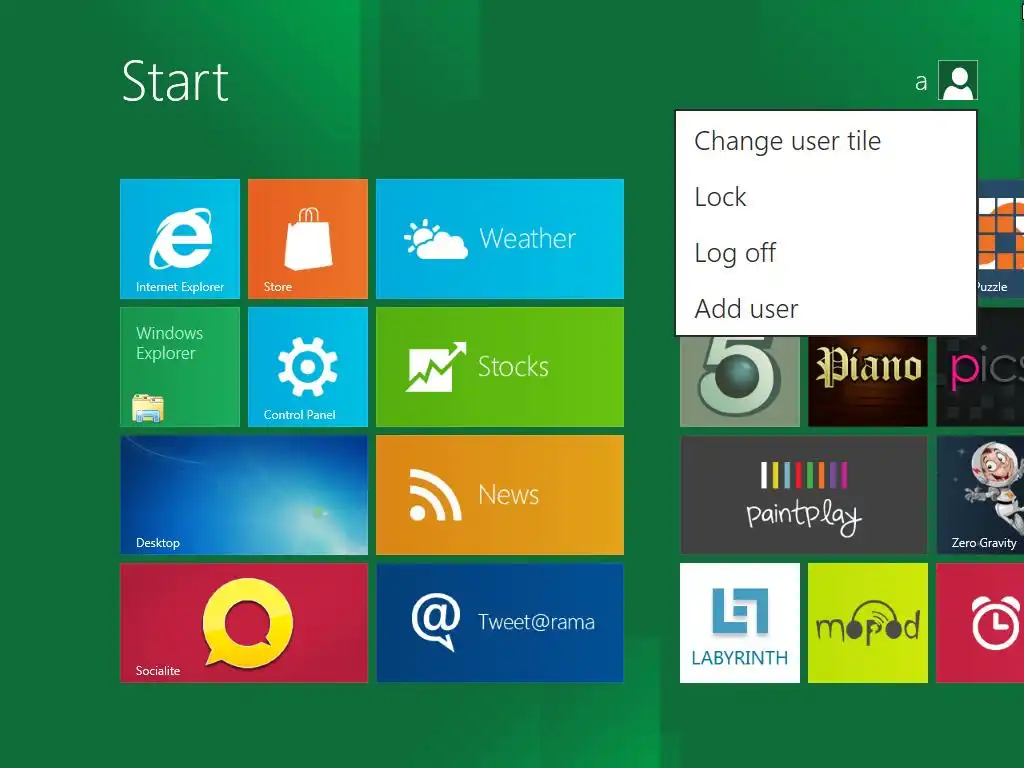This screenshot has width=1024, height=768.
Task: Open the Internet Explorer tile
Action: coord(180,238)
